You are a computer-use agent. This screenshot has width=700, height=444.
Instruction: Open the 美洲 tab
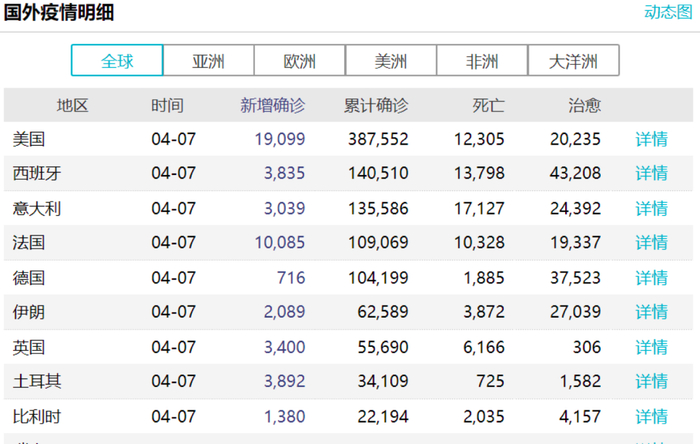pos(390,61)
